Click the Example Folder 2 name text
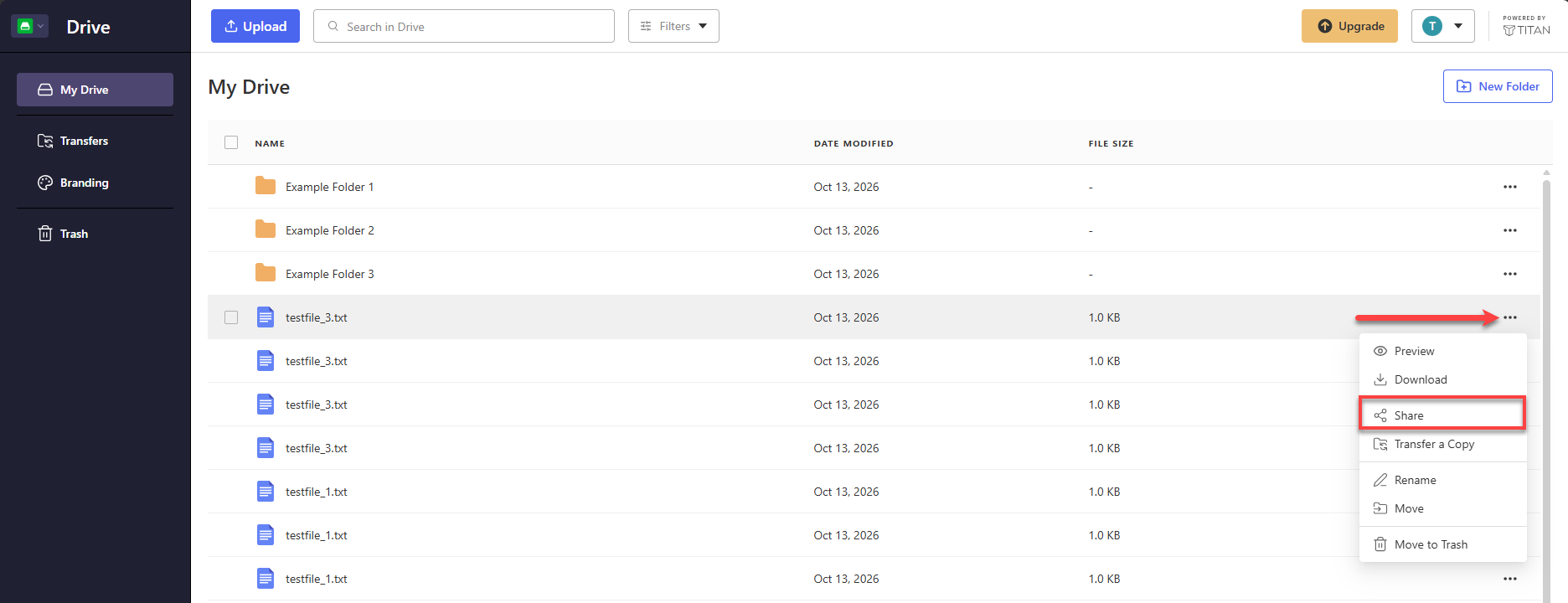This screenshot has height=603, width=1568. (x=329, y=230)
